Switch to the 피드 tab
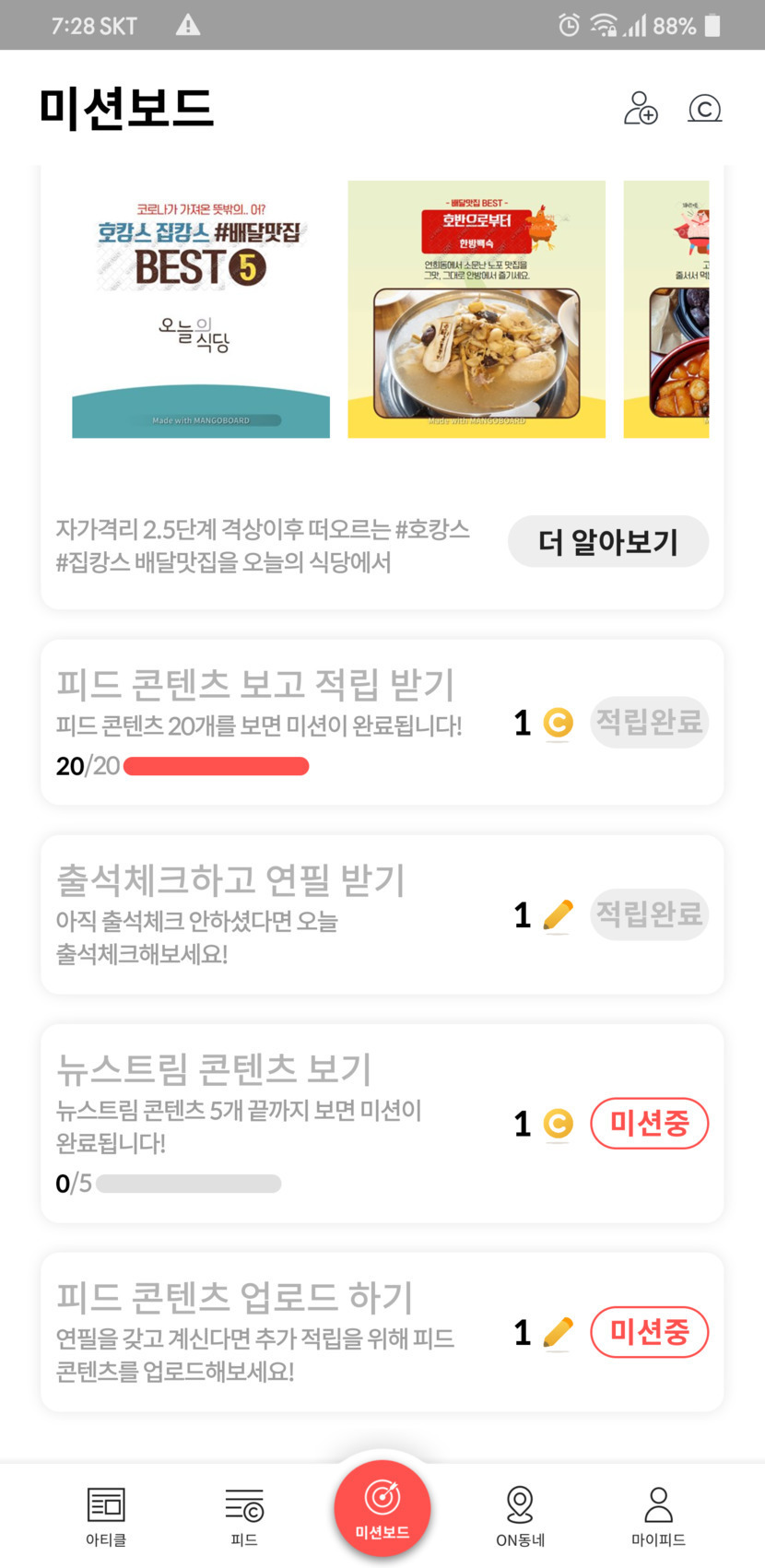The width and height of the screenshot is (765, 1568). point(244,1515)
